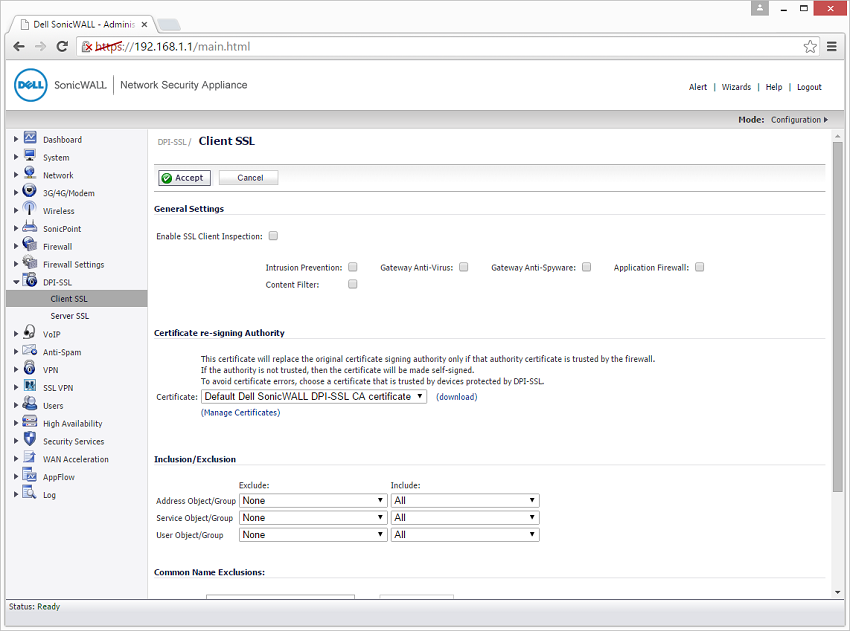
Task: Check the Intrusion Prevention box
Action: tap(352, 267)
